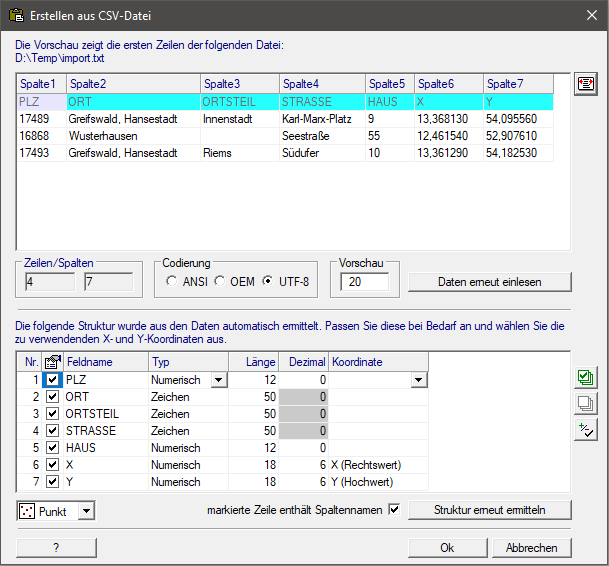
Task: Click the Abbrechen button
Action: pyautogui.click(x=531, y=548)
